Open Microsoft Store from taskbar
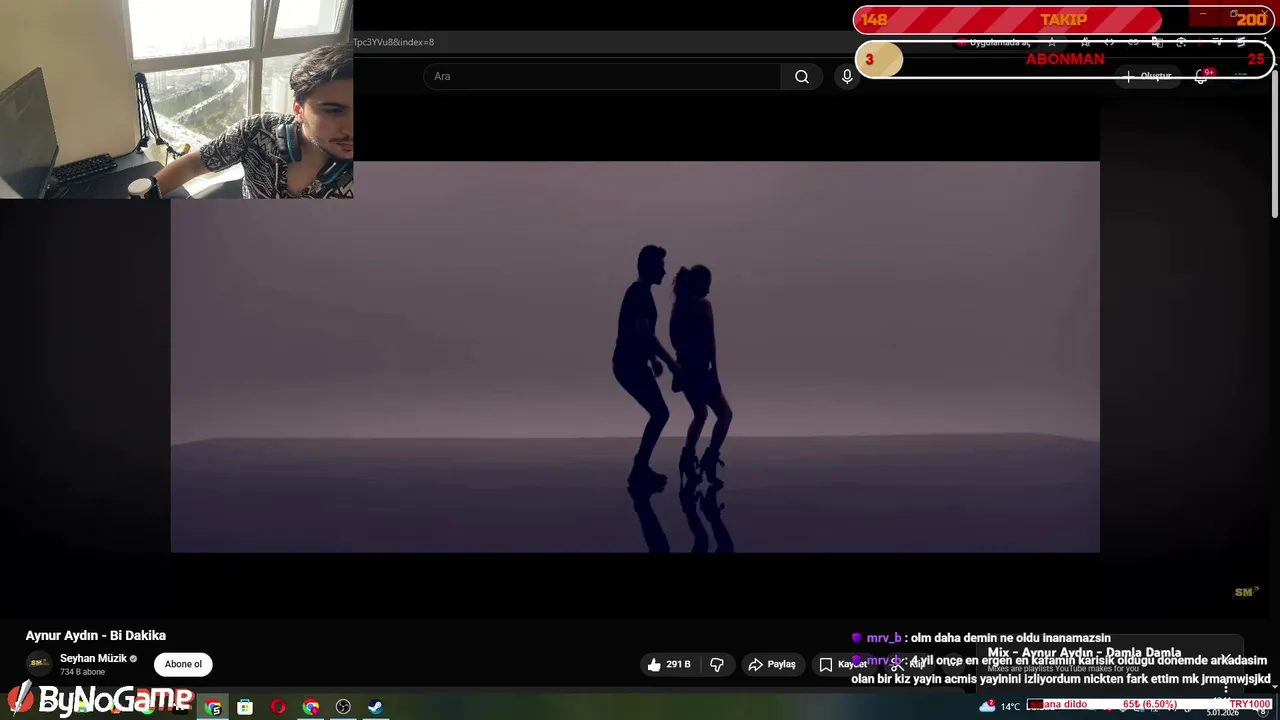Viewport: 1280px width, 720px height. pos(245,707)
